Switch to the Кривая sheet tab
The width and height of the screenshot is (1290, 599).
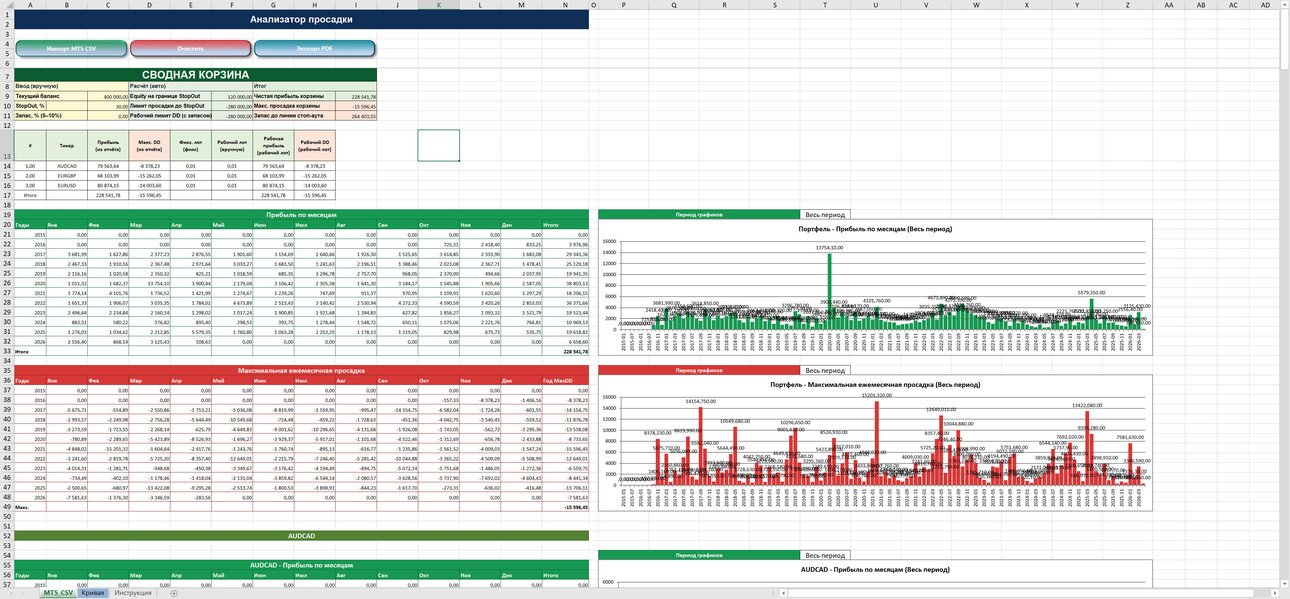click(93, 593)
